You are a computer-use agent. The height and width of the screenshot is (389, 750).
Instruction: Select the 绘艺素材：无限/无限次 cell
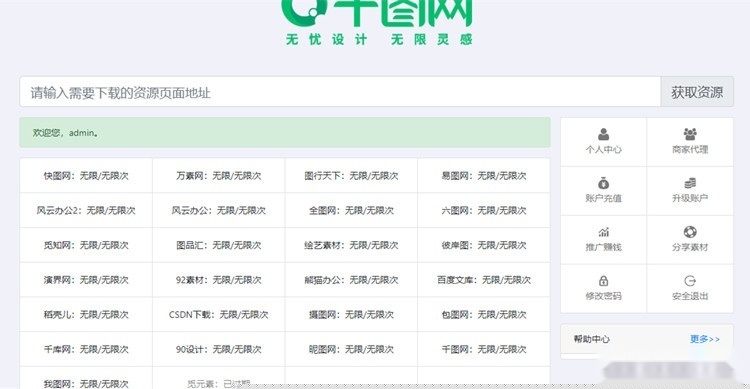(x=351, y=245)
